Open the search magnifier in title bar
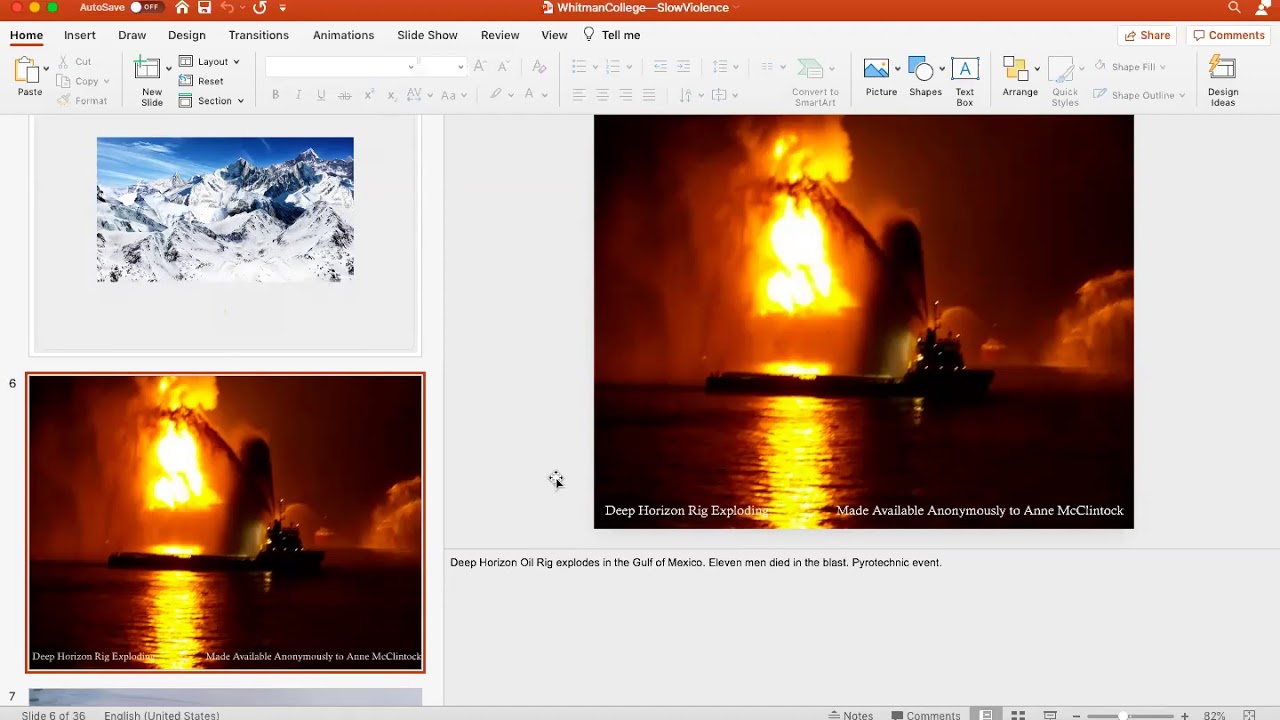The image size is (1280, 720). tap(1234, 8)
